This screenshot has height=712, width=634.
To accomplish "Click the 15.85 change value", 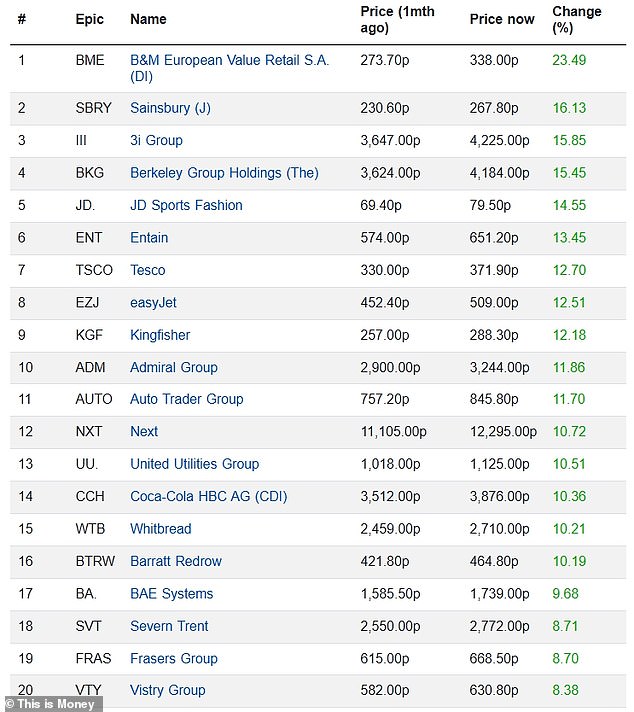I will pos(569,140).
